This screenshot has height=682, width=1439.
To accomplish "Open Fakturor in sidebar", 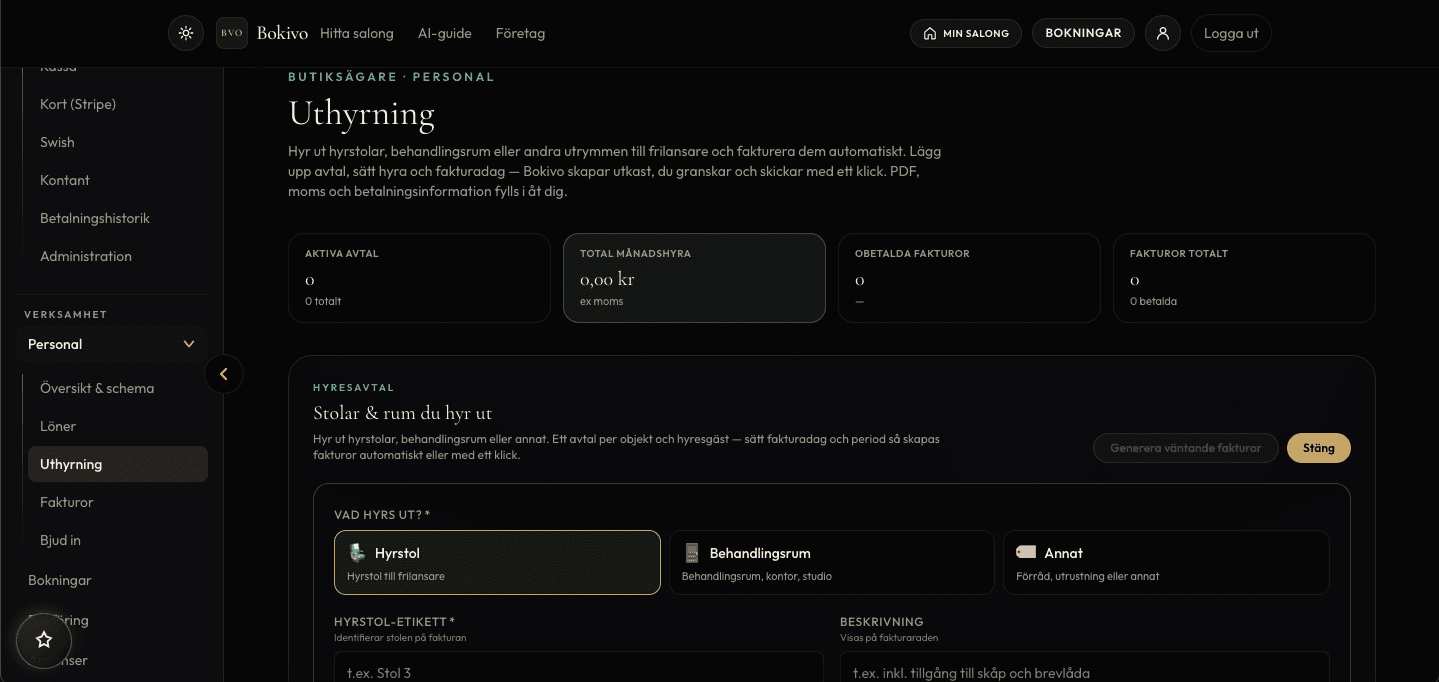I will tap(118, 502).
